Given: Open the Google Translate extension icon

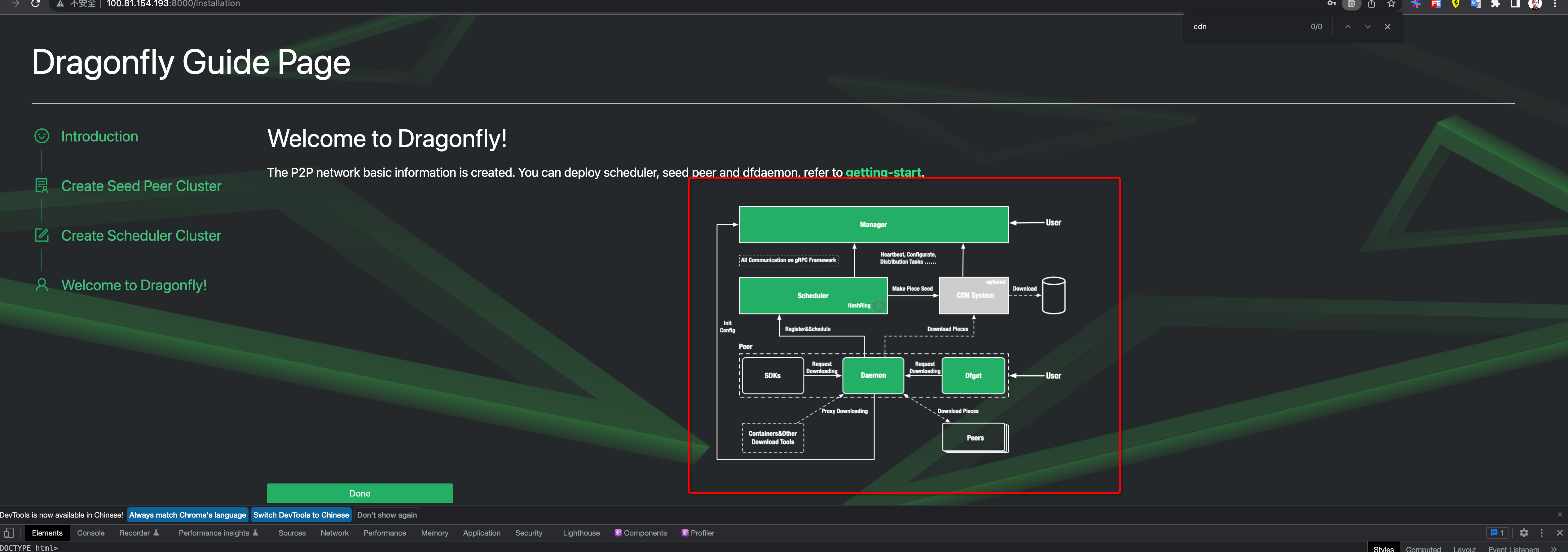Looking at the screenshot, I should tap(1475, 4).
